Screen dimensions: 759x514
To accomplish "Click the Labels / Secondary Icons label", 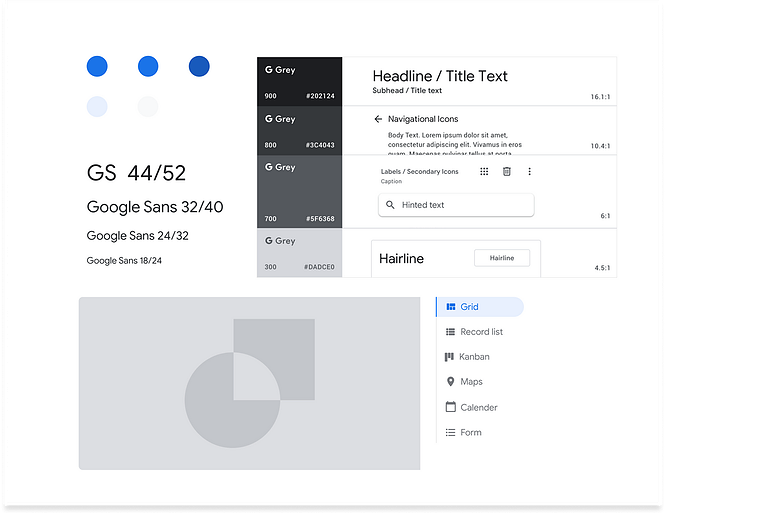I will pyautogui.click(x=419, y=171).
